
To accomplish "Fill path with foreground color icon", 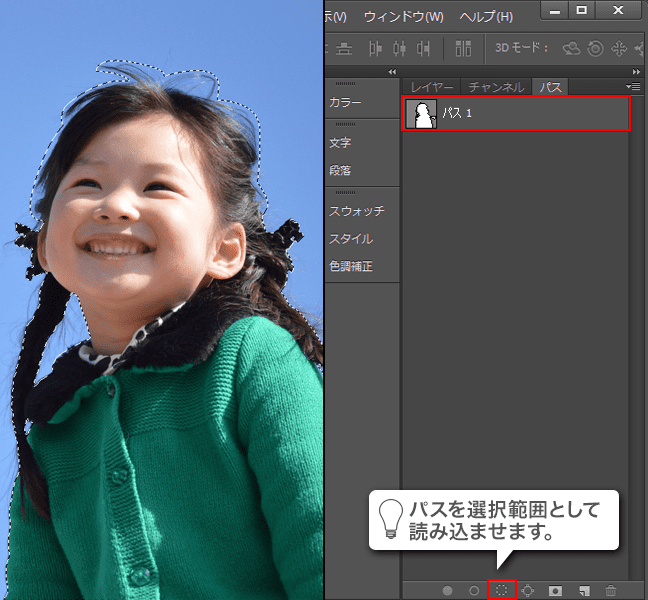I will pos(447,590).
